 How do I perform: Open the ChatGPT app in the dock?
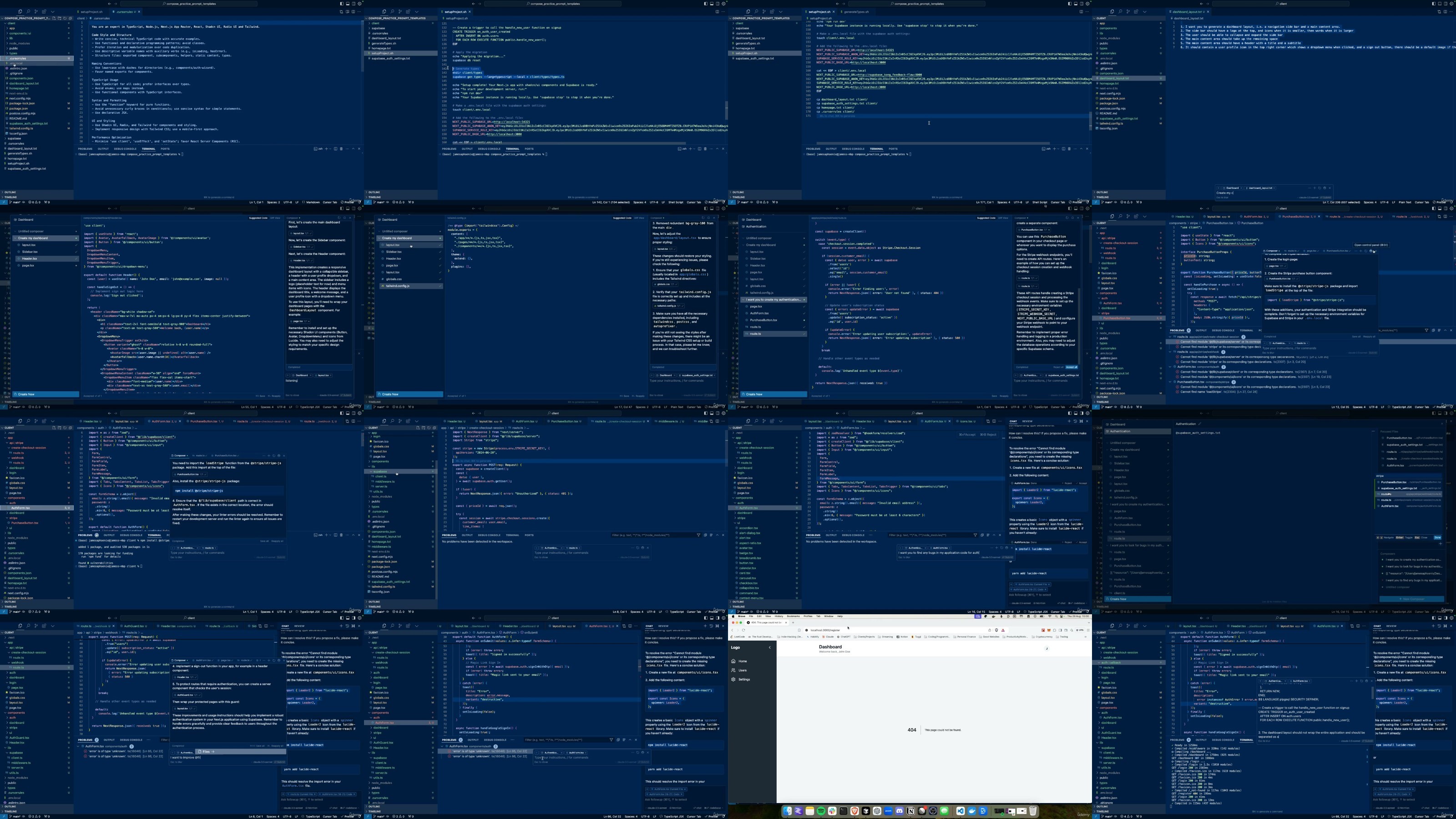pos(877,811)
